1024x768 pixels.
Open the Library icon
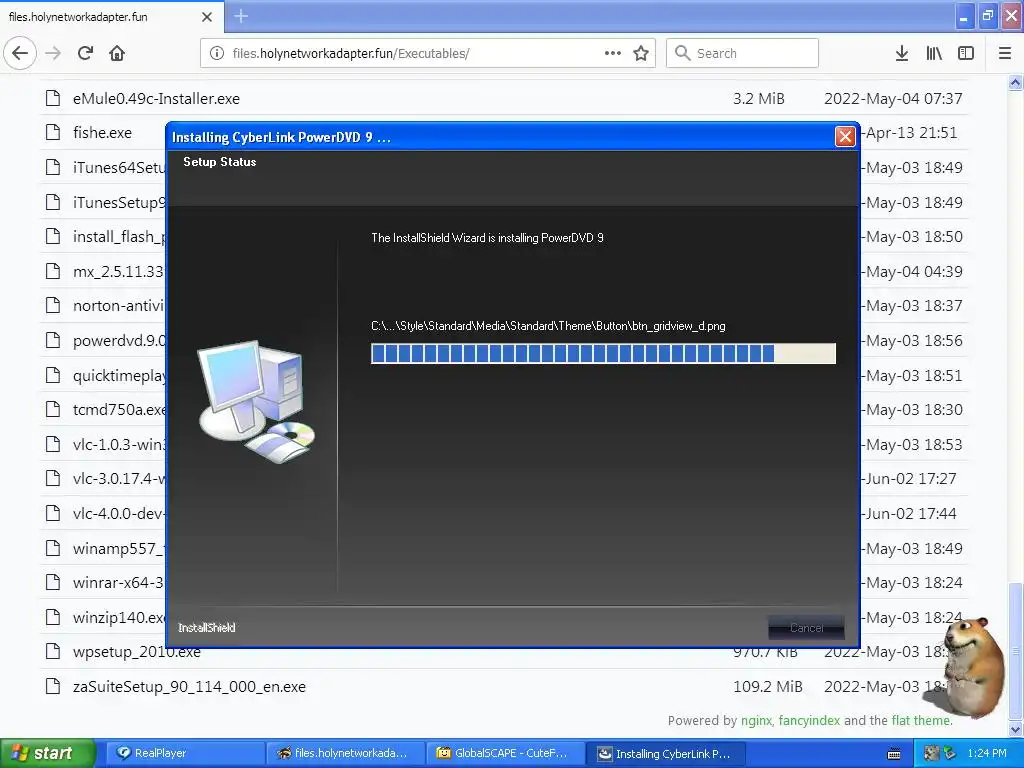click(x=934, y=53)
